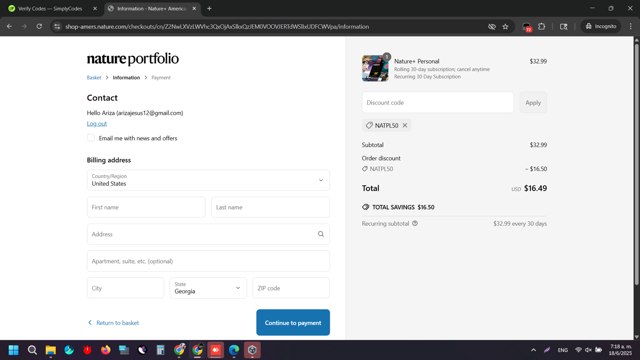Select the Information Nature+ tab
The height and width of the screenshot is (360, 640).
(x=152, y=9)
